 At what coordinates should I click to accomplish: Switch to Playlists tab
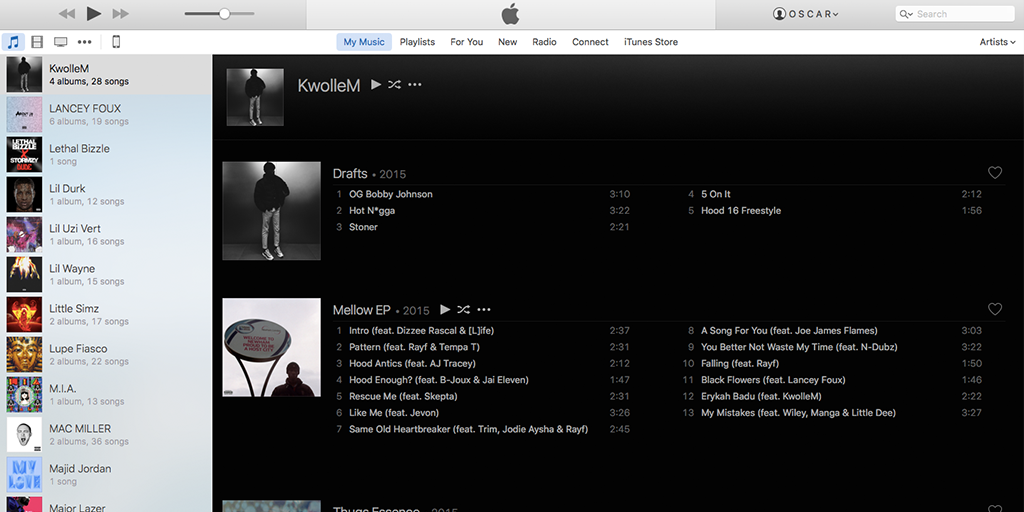point(417,42)
